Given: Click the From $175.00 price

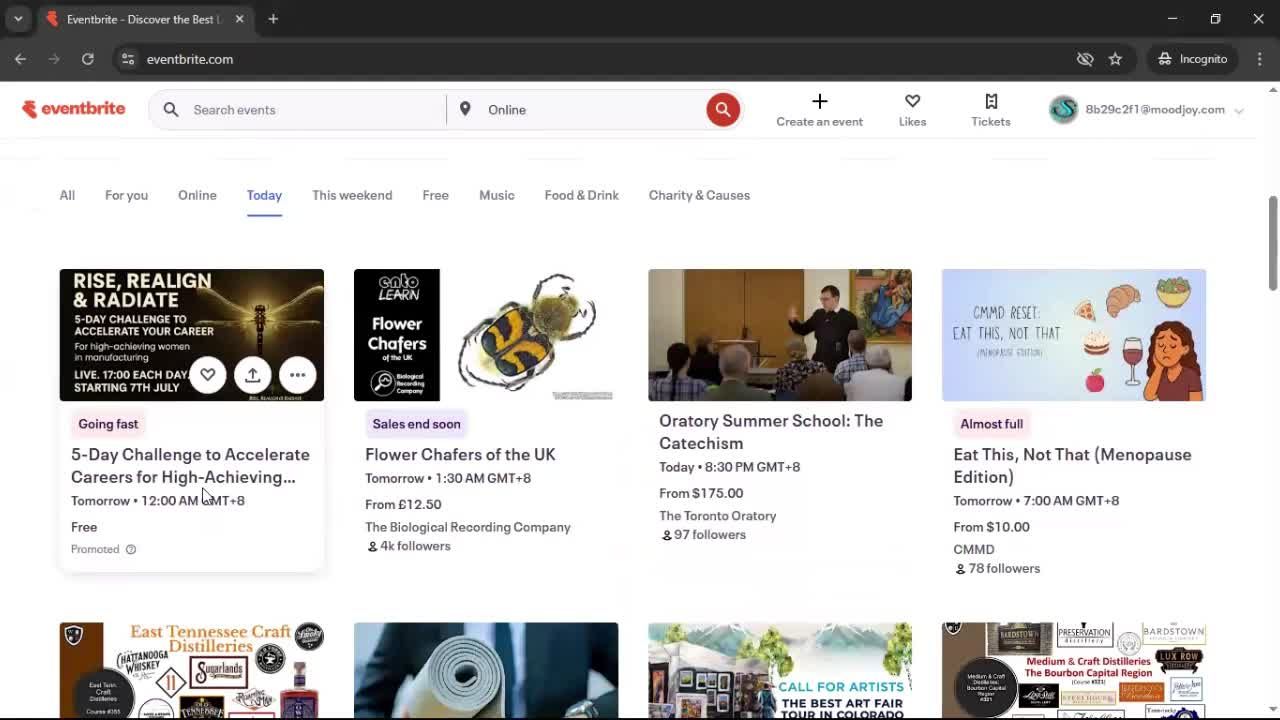Looking at the screenshot, I should point(701,493).
